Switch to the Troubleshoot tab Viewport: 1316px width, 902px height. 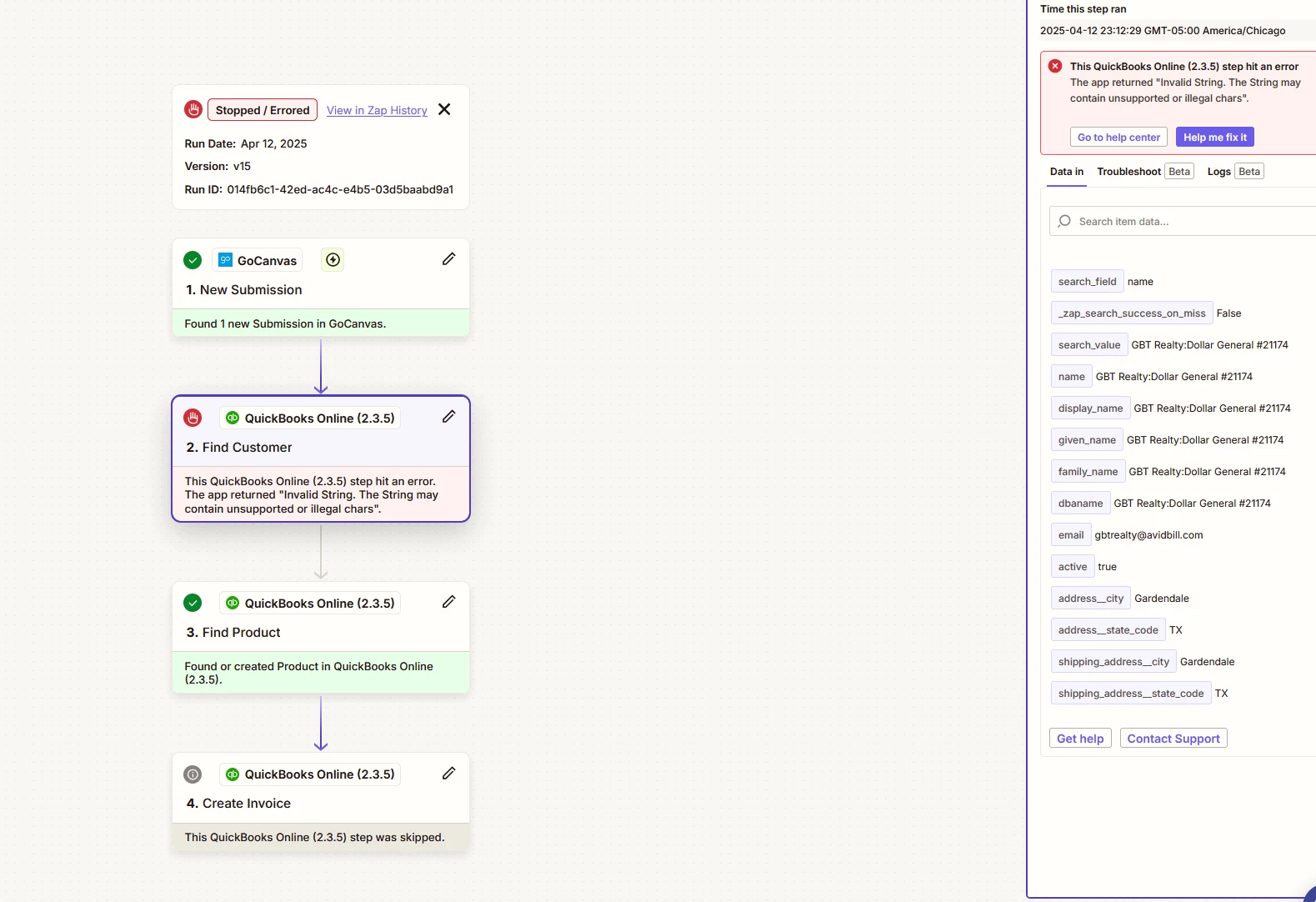[x=1145, y=172]
